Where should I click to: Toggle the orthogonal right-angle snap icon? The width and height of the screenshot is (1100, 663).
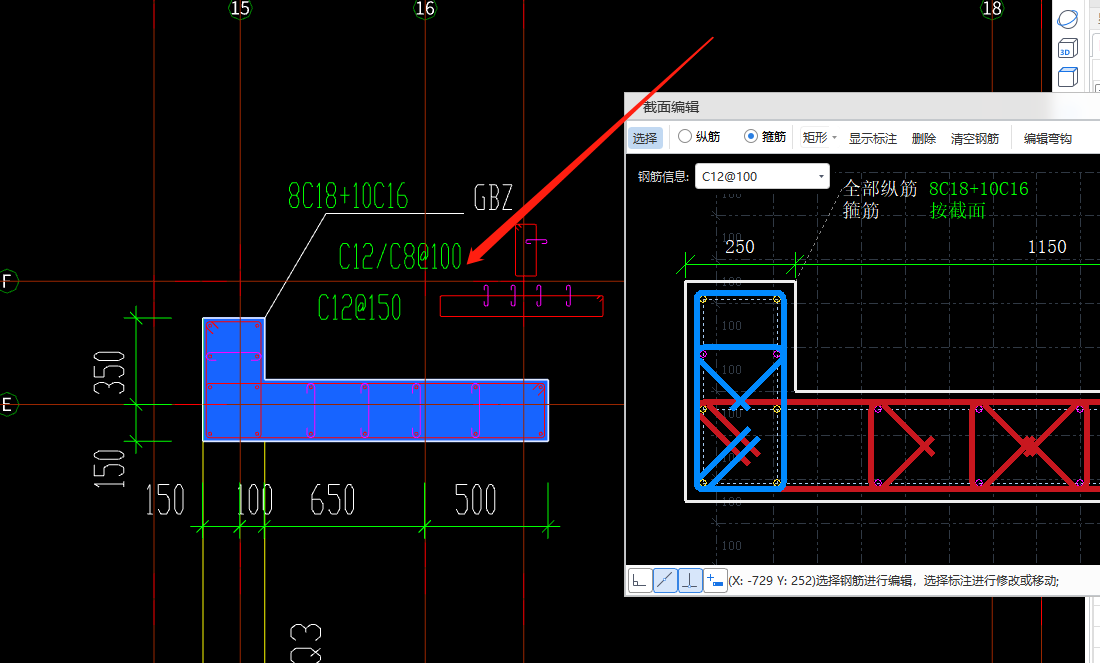pyautogui.click(x=640, y=580)
